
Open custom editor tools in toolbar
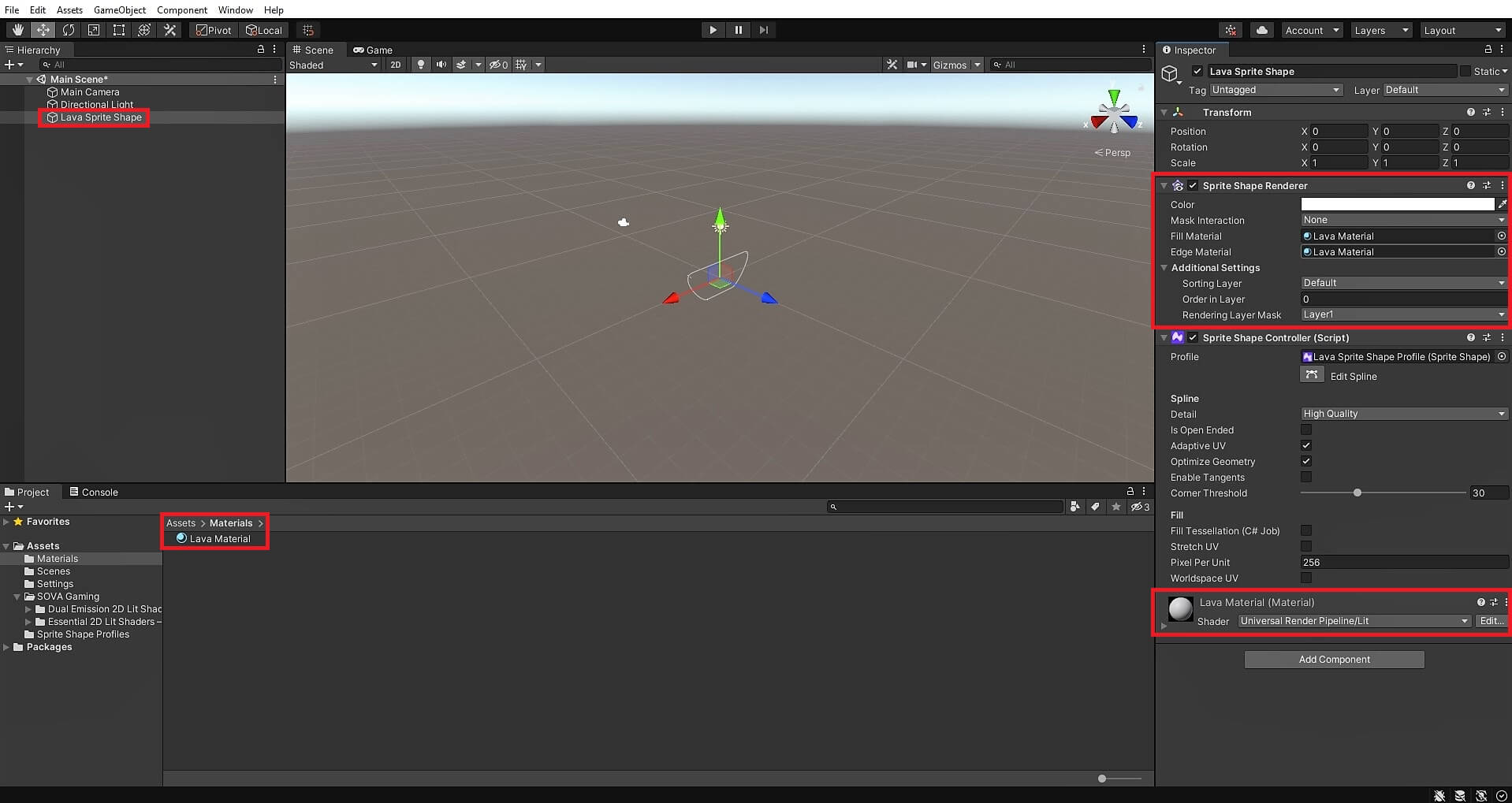click(169, 30)
